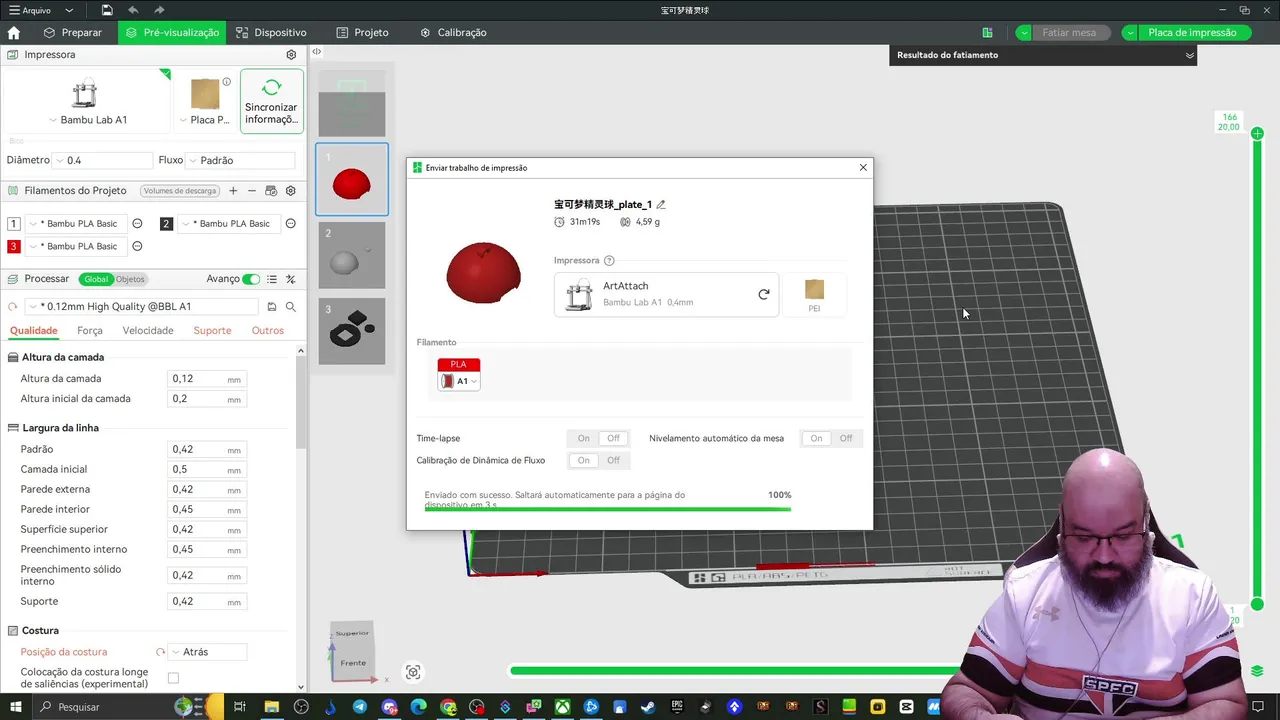Screen dimensions: 1280x720
Task: Click the compare presets icon beside Avanço
Action: click(x=291, y=279)
